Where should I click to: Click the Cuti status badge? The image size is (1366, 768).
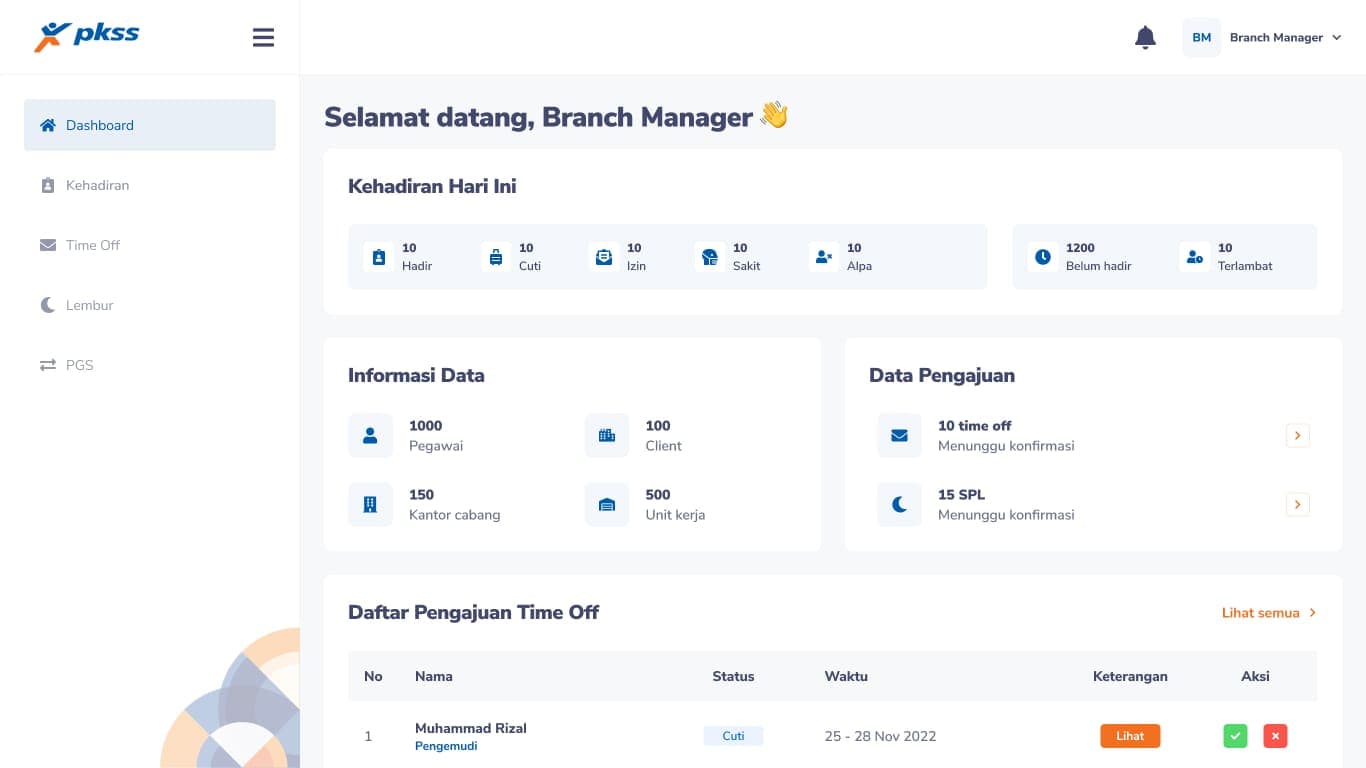click(x=733, y=736)
